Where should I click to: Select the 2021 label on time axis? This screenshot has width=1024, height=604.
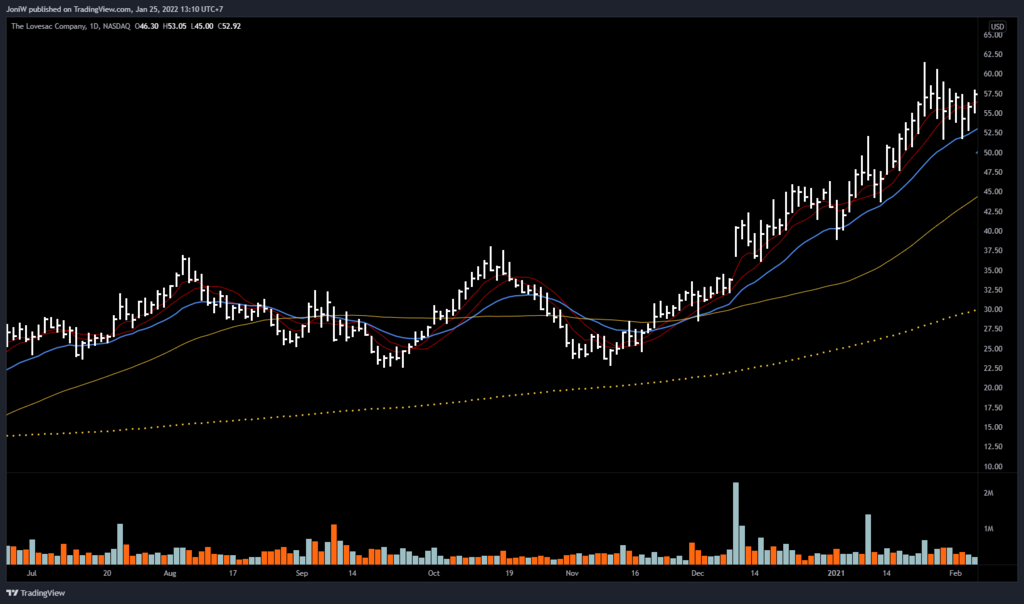[838, 575]
